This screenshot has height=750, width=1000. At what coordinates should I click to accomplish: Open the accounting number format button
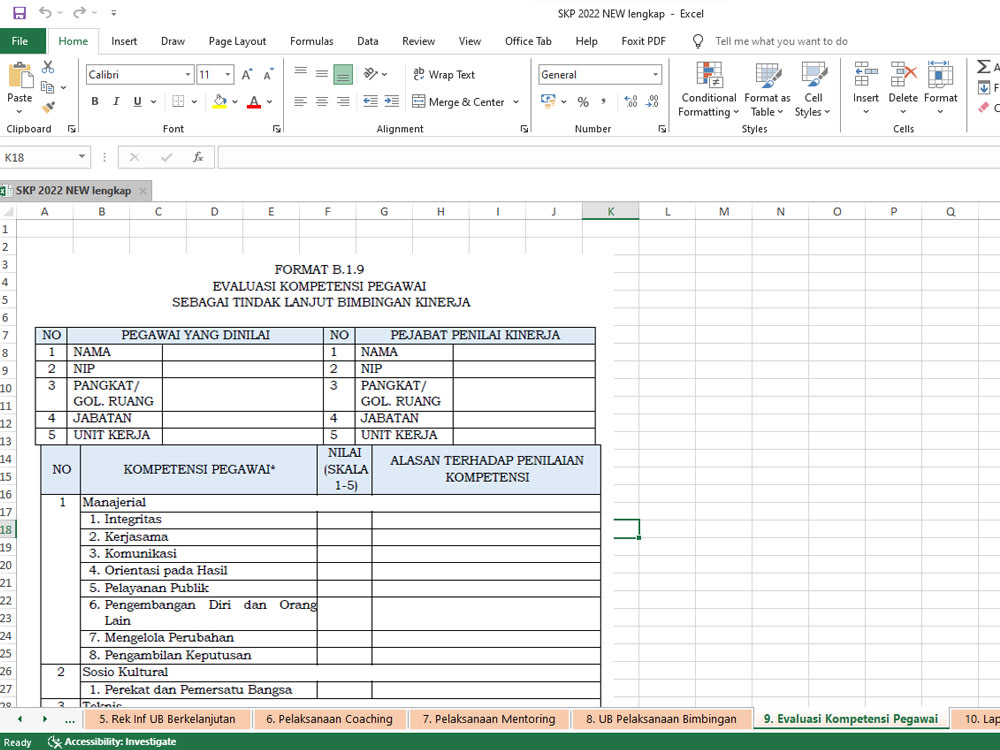(x=548, y=101)
